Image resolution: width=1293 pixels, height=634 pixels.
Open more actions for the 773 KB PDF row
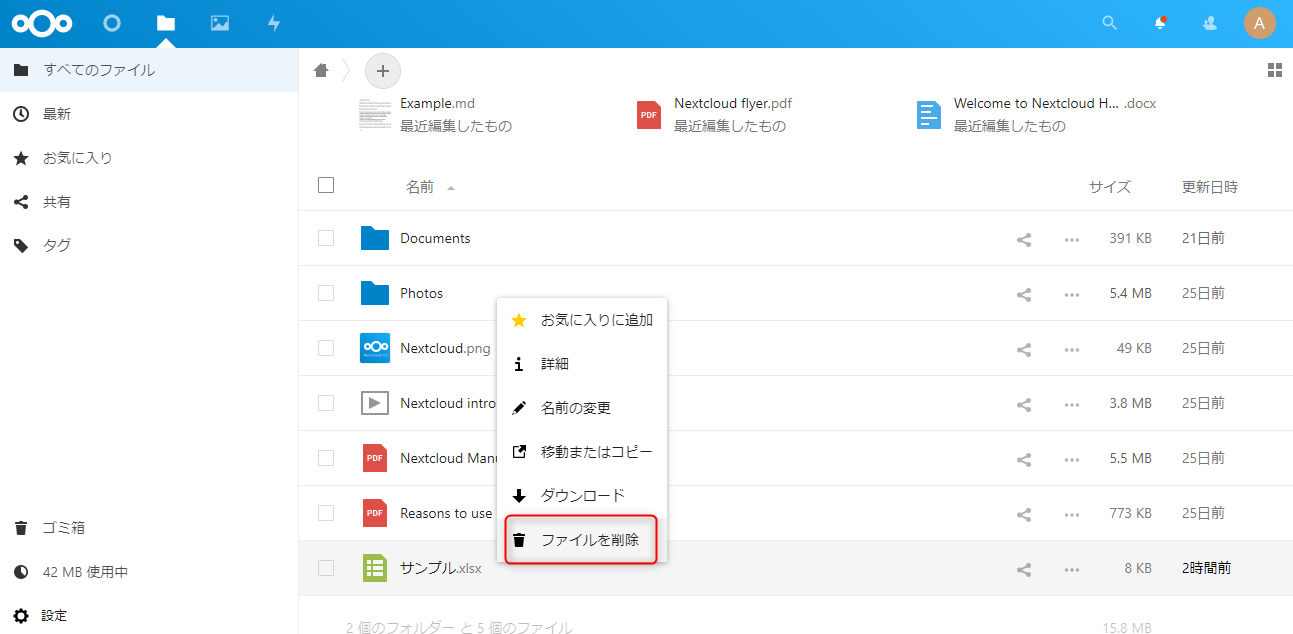pos(1072,514)
